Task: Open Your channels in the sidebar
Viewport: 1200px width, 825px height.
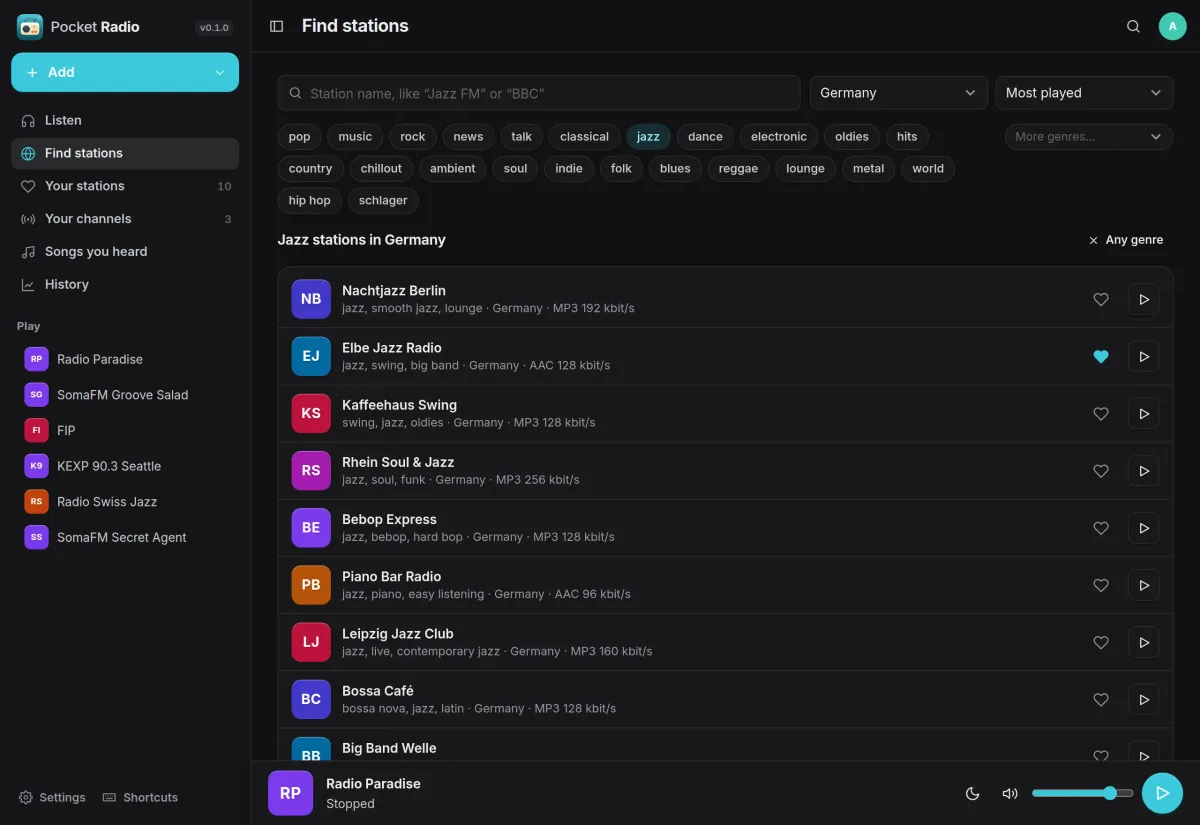Action: click(x=125, y=219)
